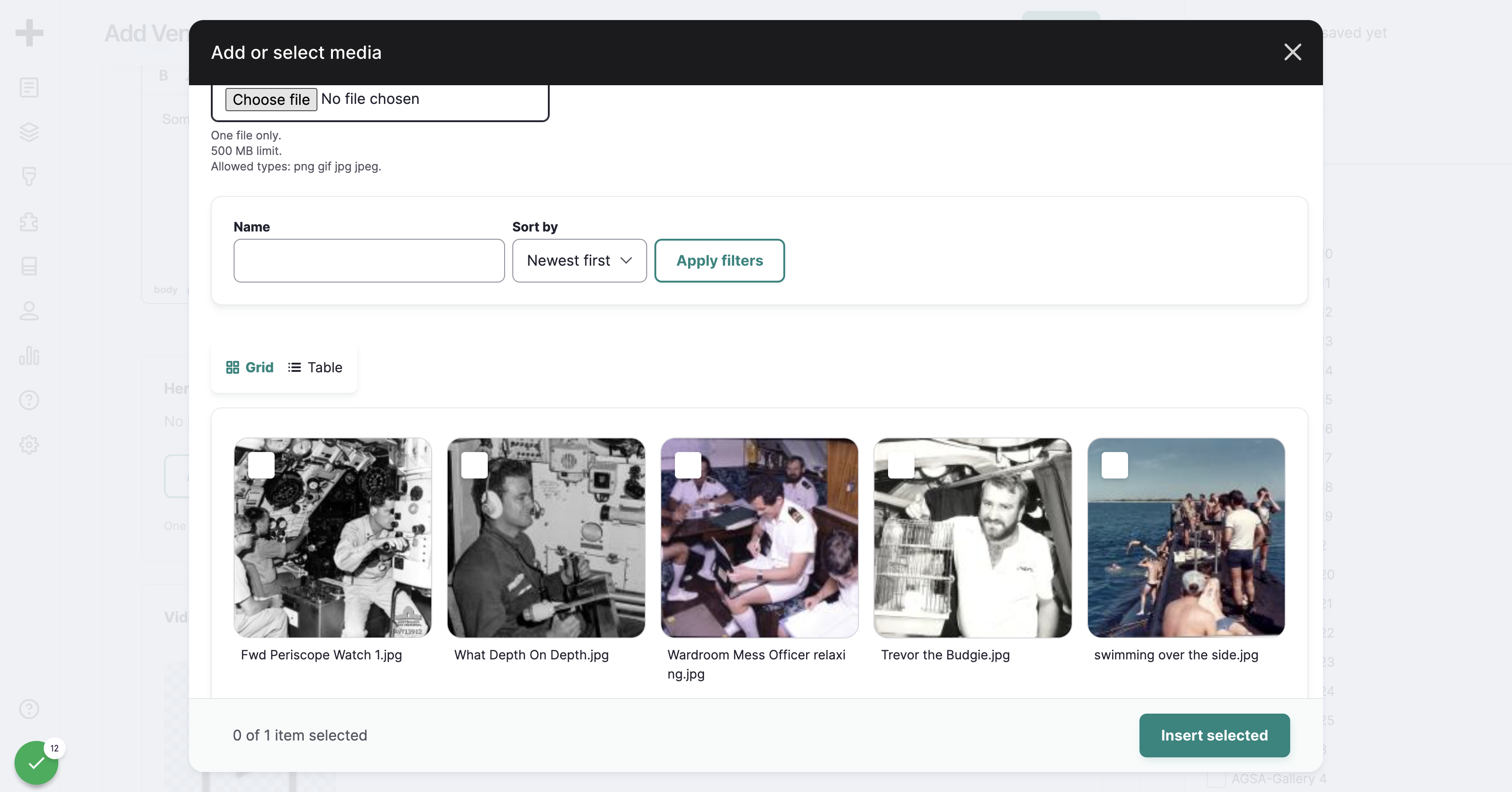Open the configuration server icon in sidebar
The width and height of the screenshot is (1512, 792).
29,266
